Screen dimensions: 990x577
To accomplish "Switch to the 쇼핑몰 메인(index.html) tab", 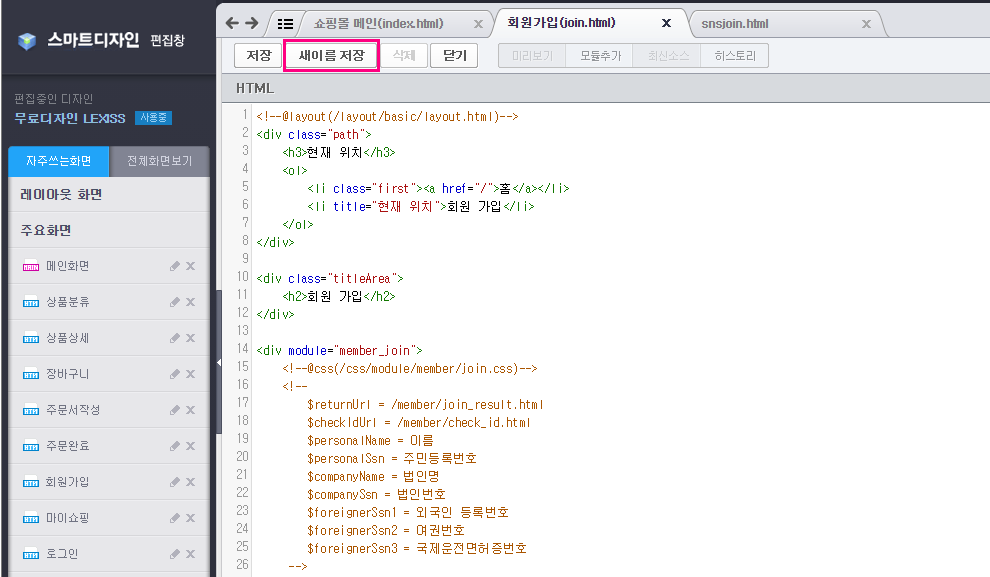I will (x=379, y=24).
